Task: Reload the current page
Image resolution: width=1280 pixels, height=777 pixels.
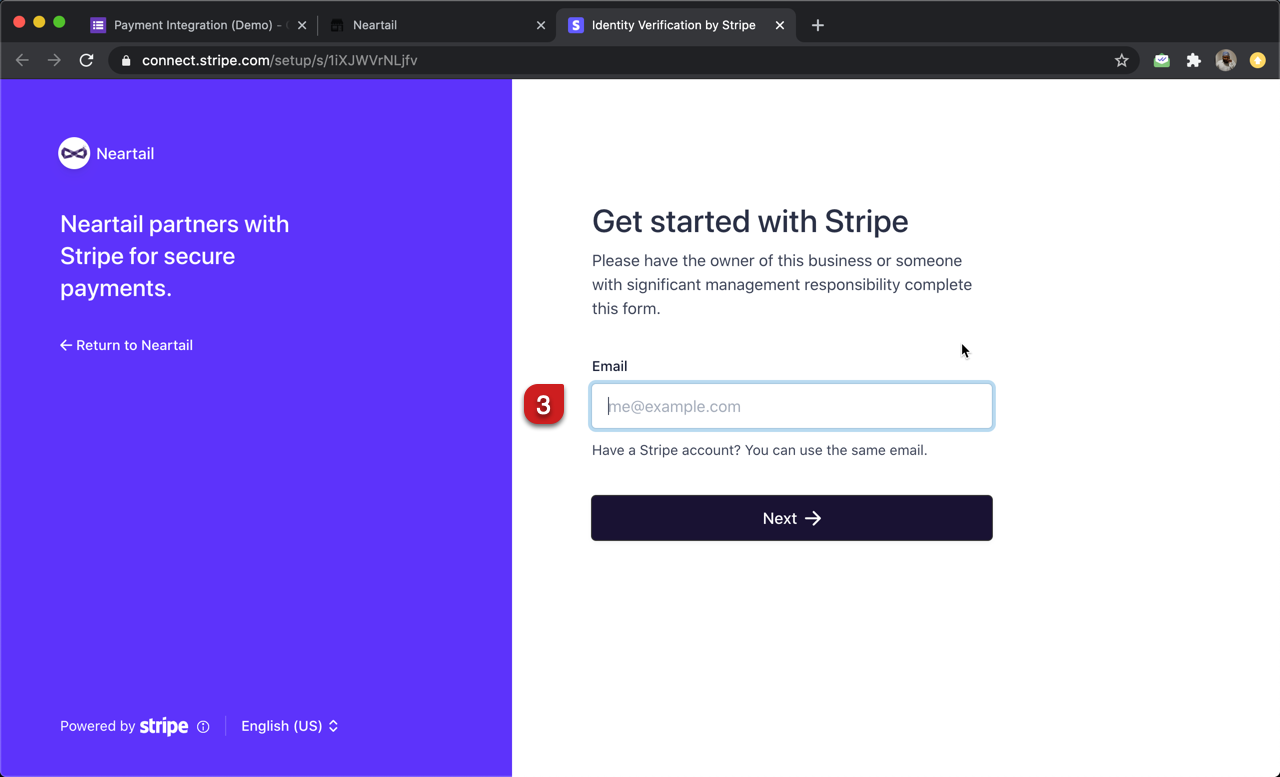Action: 86,60
